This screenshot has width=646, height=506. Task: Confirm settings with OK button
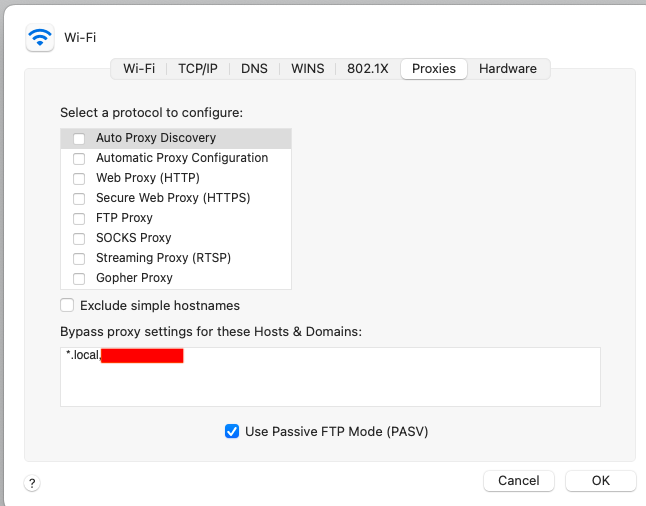tap(600, 481)
